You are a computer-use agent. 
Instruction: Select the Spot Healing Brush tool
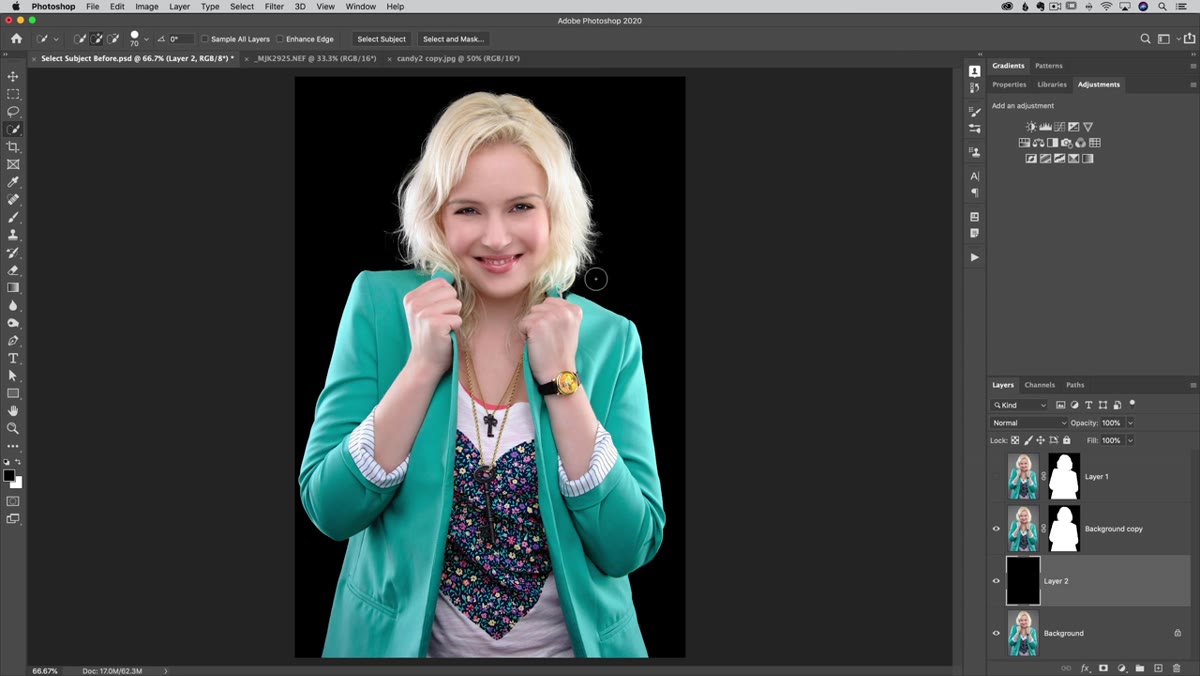pyautogui.click(x=13, y=200)
